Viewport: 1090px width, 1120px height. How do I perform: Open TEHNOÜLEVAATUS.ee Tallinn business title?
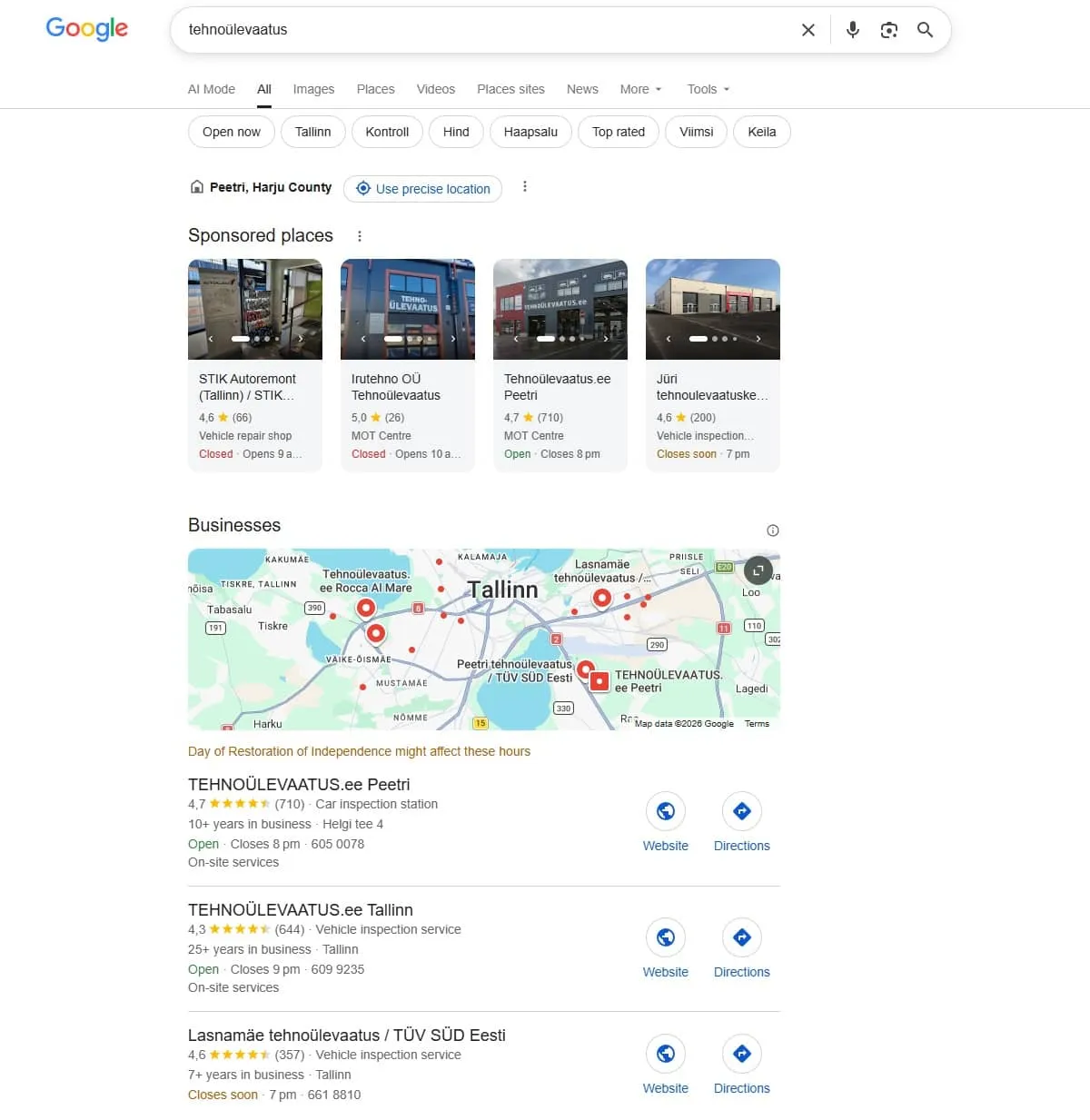click(301, 909)
